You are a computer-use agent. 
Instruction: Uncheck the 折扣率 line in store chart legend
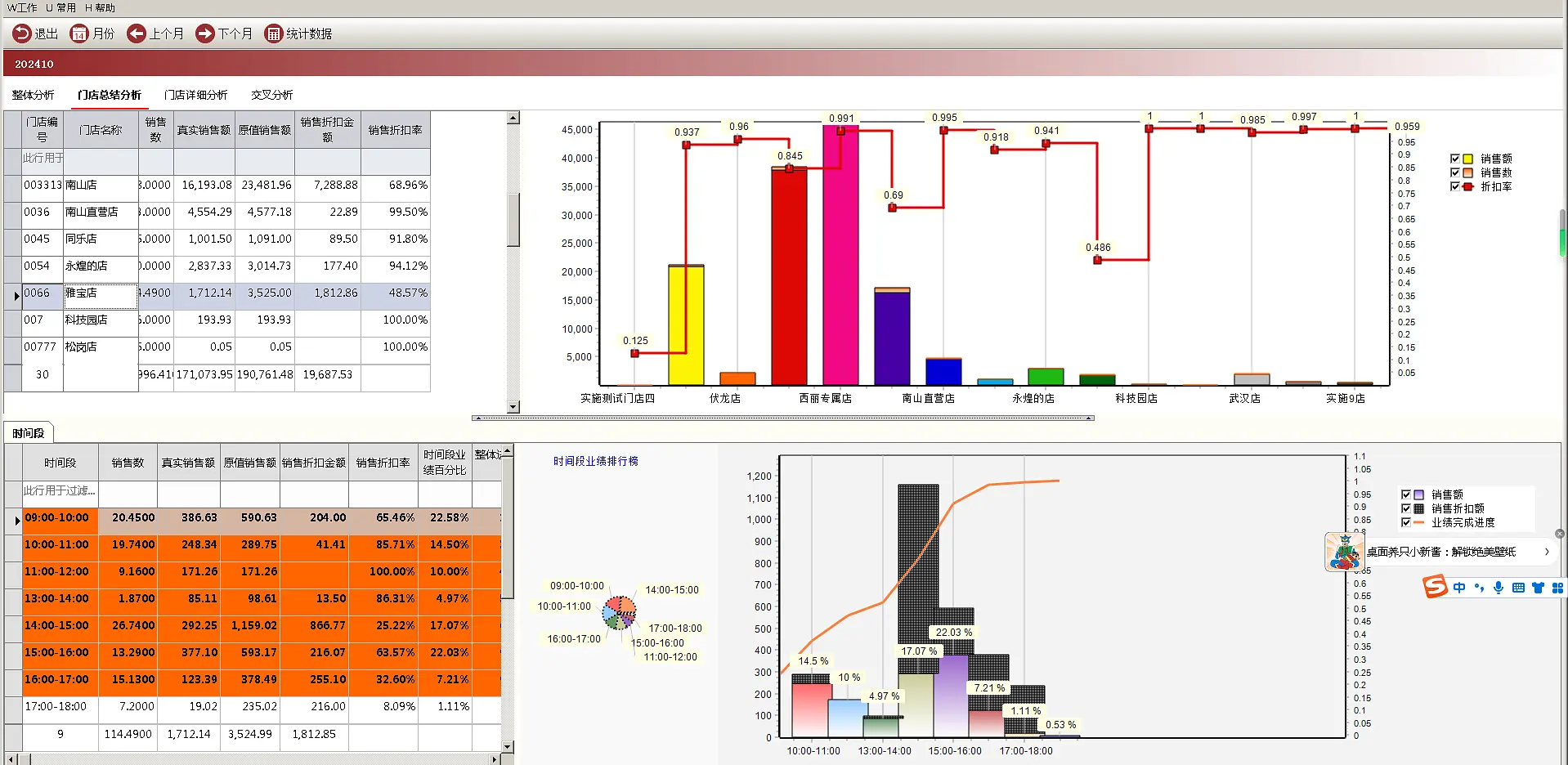[x=1455, y=186]
